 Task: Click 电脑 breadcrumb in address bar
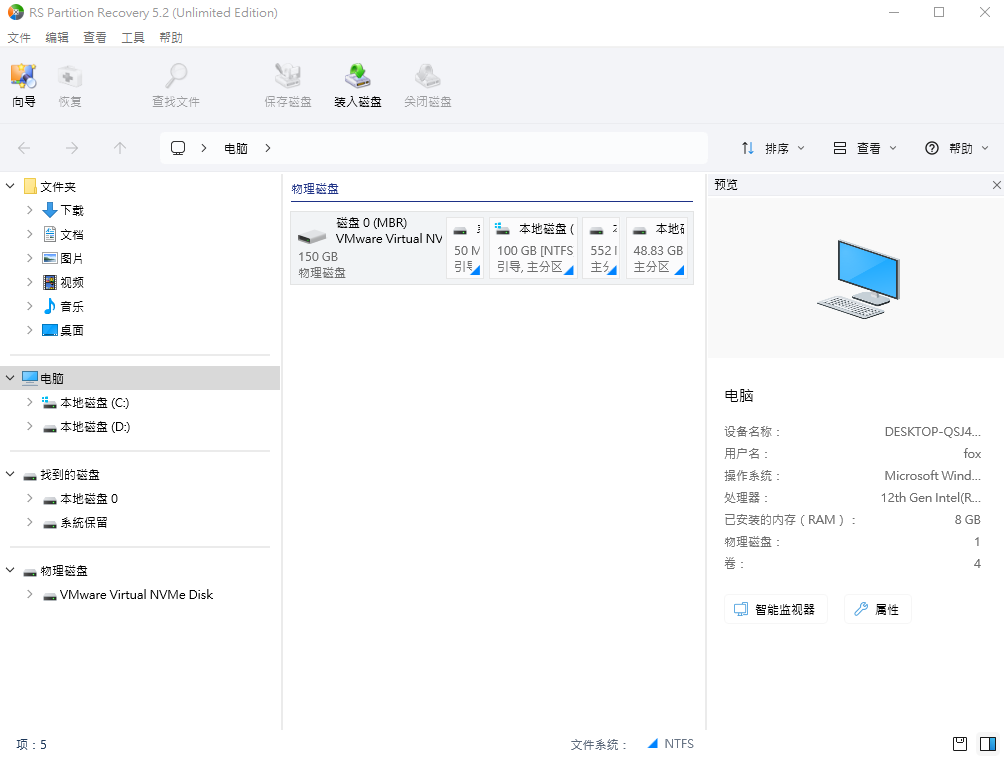pos(236,149)
